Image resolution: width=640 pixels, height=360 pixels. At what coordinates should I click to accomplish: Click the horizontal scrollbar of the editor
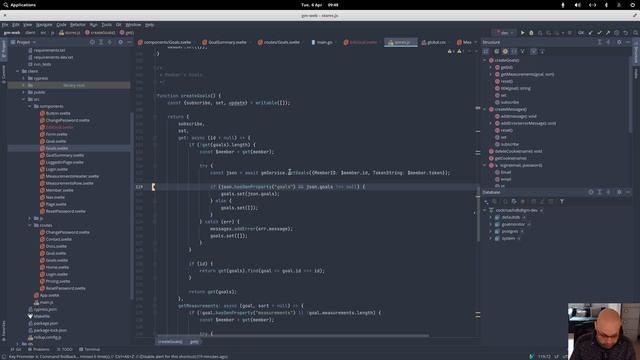292,336
